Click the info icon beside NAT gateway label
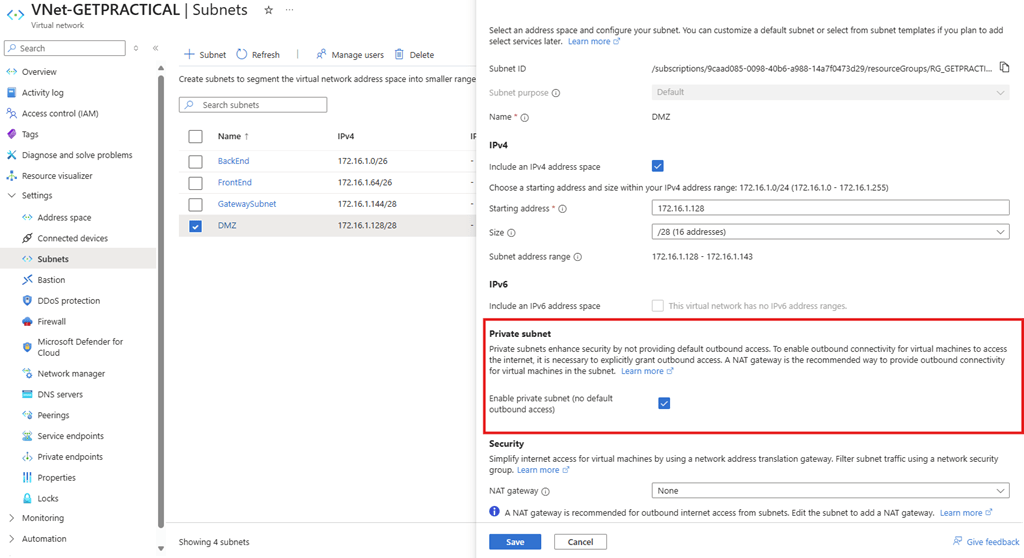Viewport: 1024px width, 558px height. pyautogui.click(x=545, y=491)
